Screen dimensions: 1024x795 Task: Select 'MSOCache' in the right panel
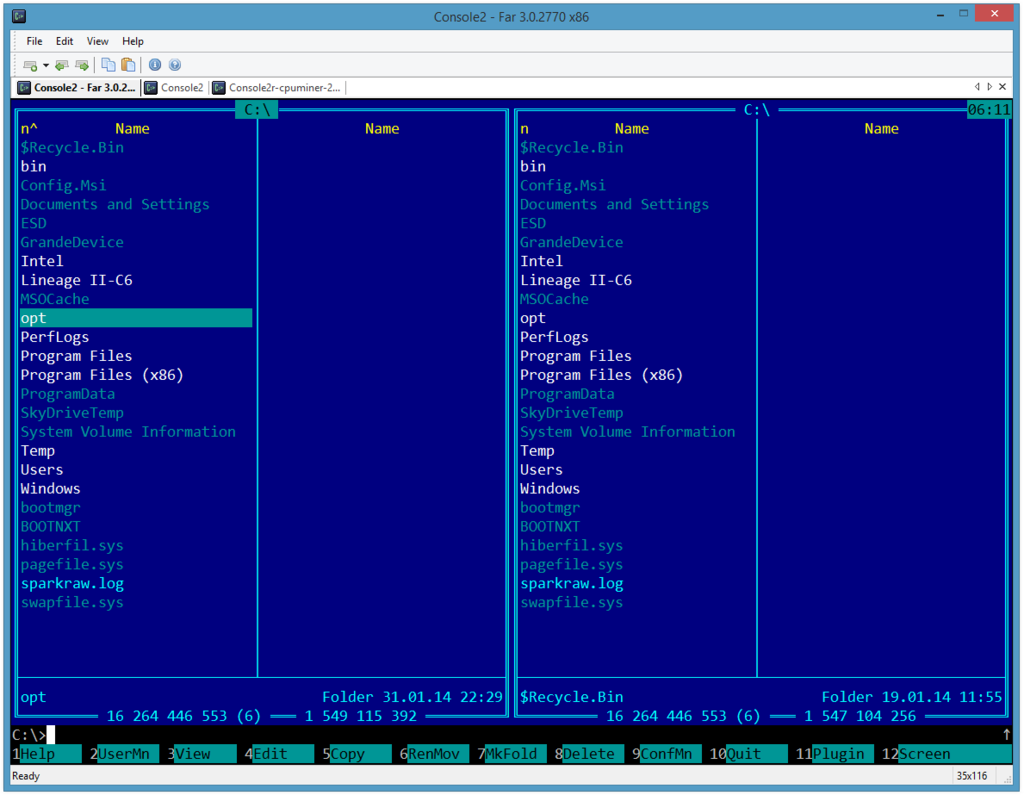pos(554,299)
